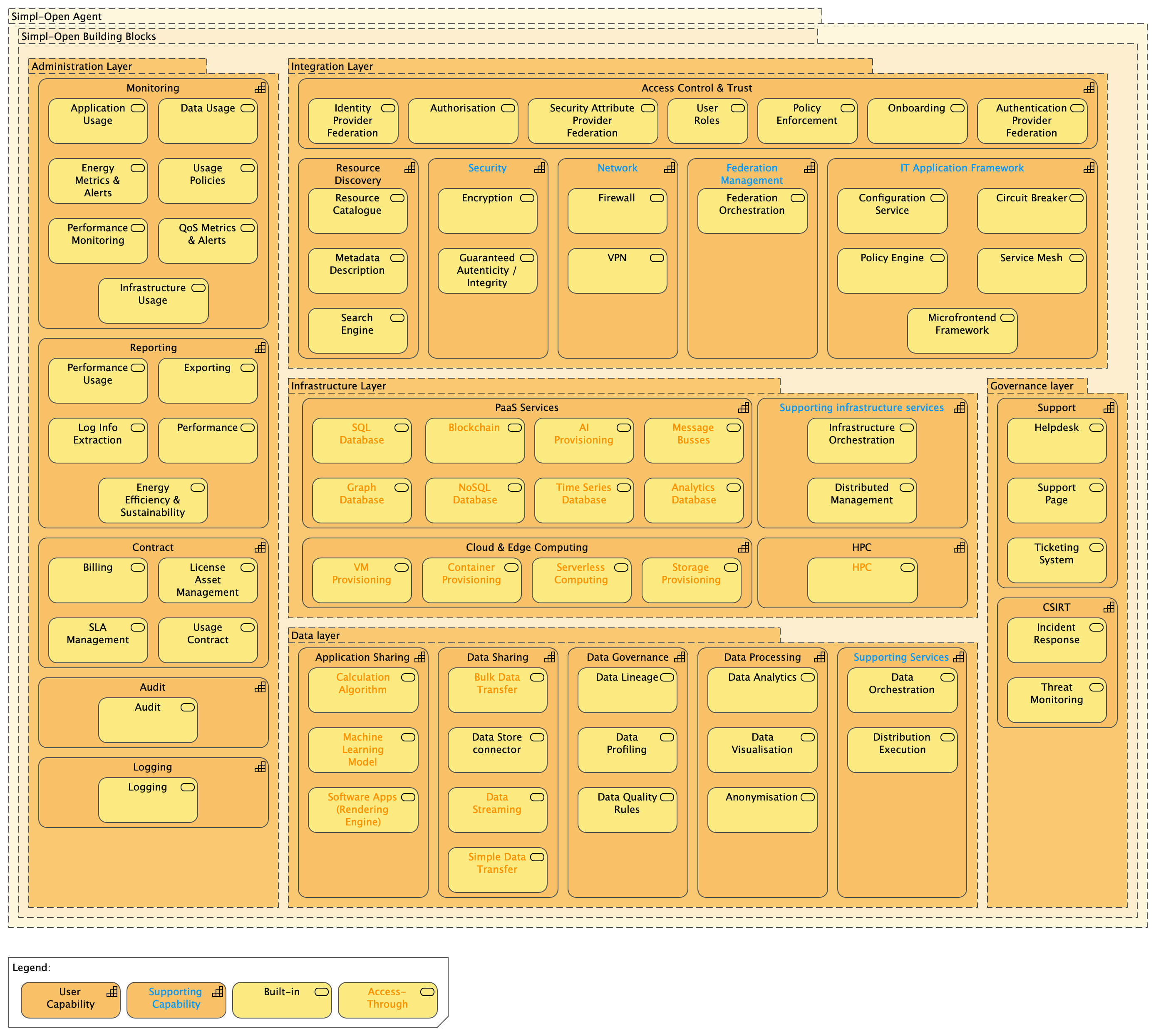Viewport: 1156px width, 1036px height.
Task: Click the Contract group capability icon
Action: [x=260, y=548]
